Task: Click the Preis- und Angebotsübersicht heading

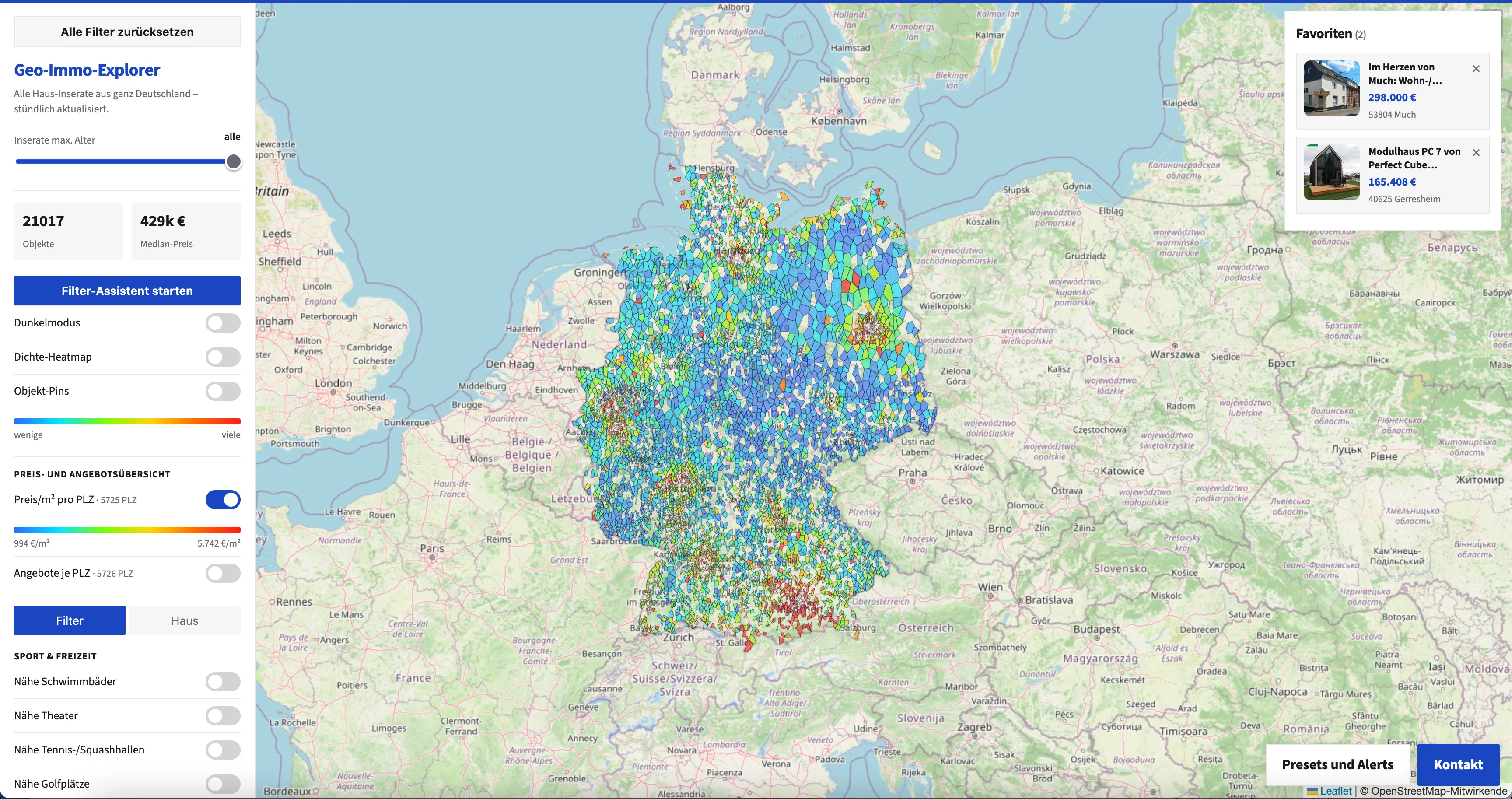Action: [x=92, y=474]
